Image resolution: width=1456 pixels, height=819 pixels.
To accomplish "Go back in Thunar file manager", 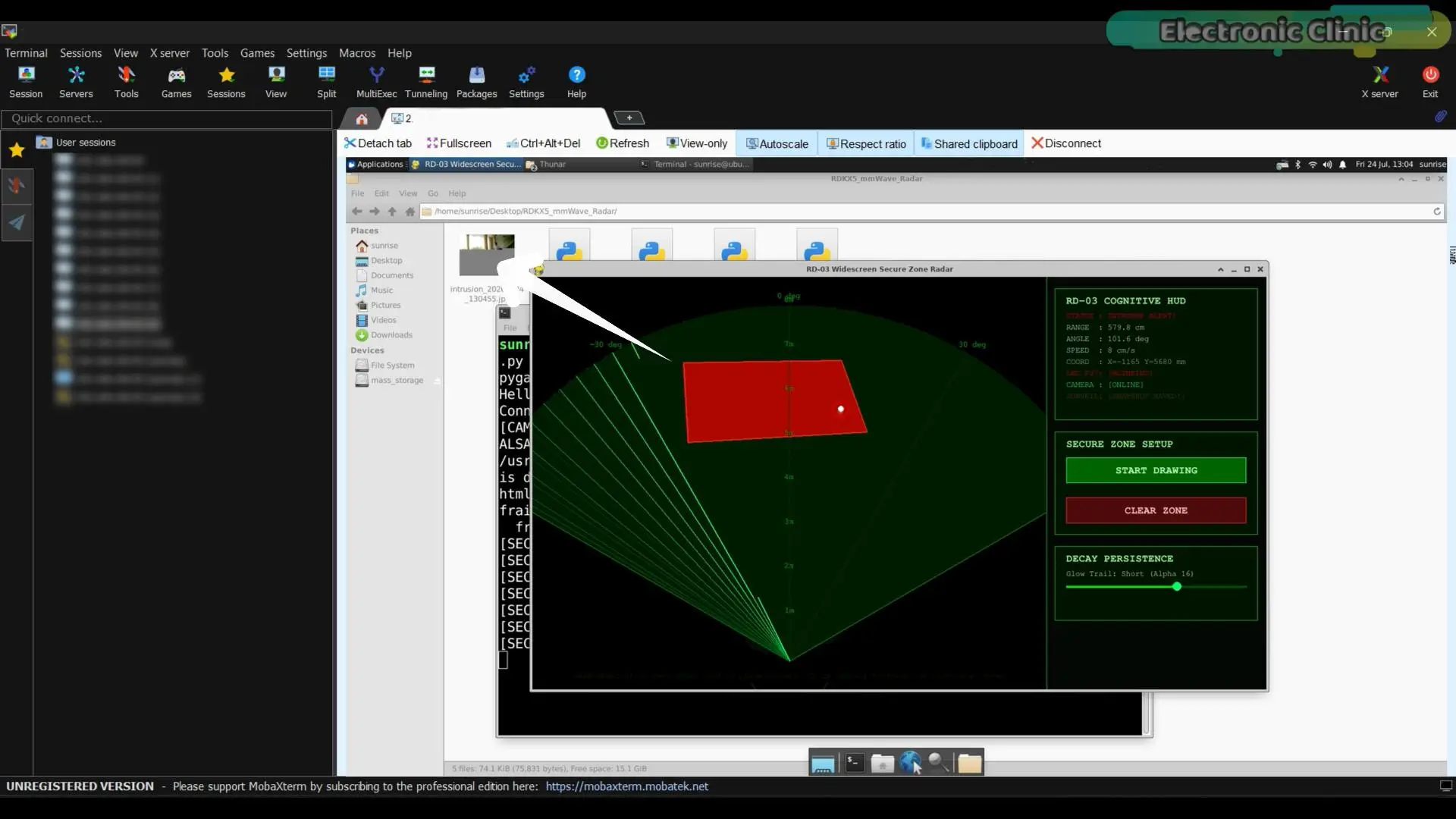I will click(x=356, y=212).
